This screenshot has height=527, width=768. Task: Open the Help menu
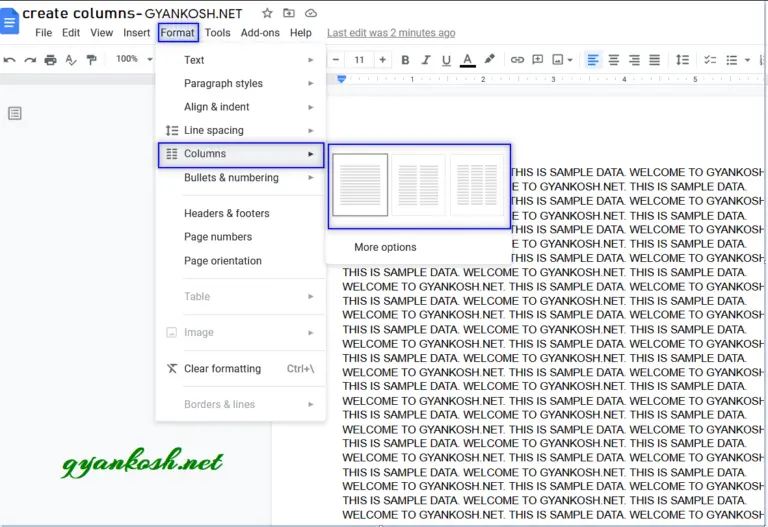[301, 33]
